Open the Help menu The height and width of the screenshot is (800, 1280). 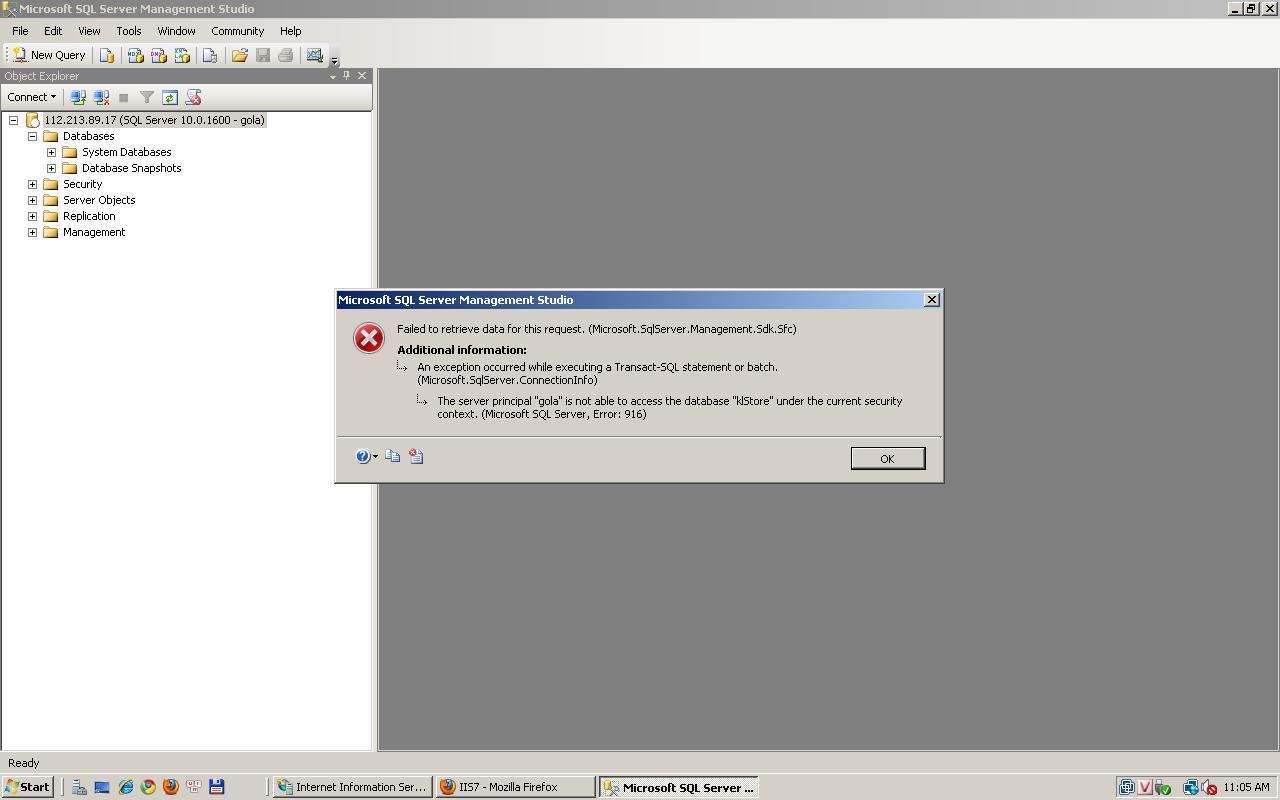(x=290, y=31)
